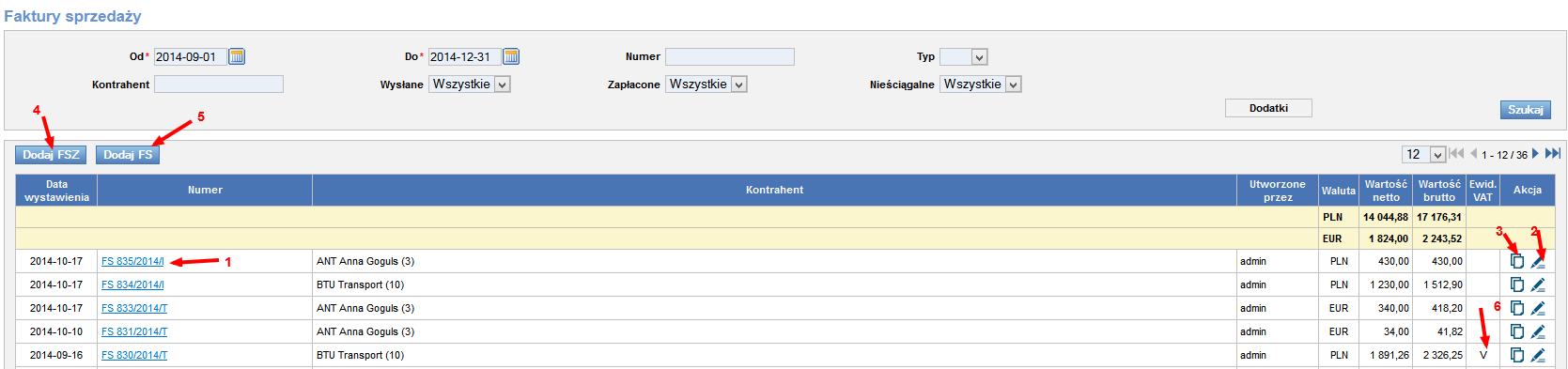Click the V VAT mark in FS 830 row
1568x369 pixels.
pos(1483,355)
